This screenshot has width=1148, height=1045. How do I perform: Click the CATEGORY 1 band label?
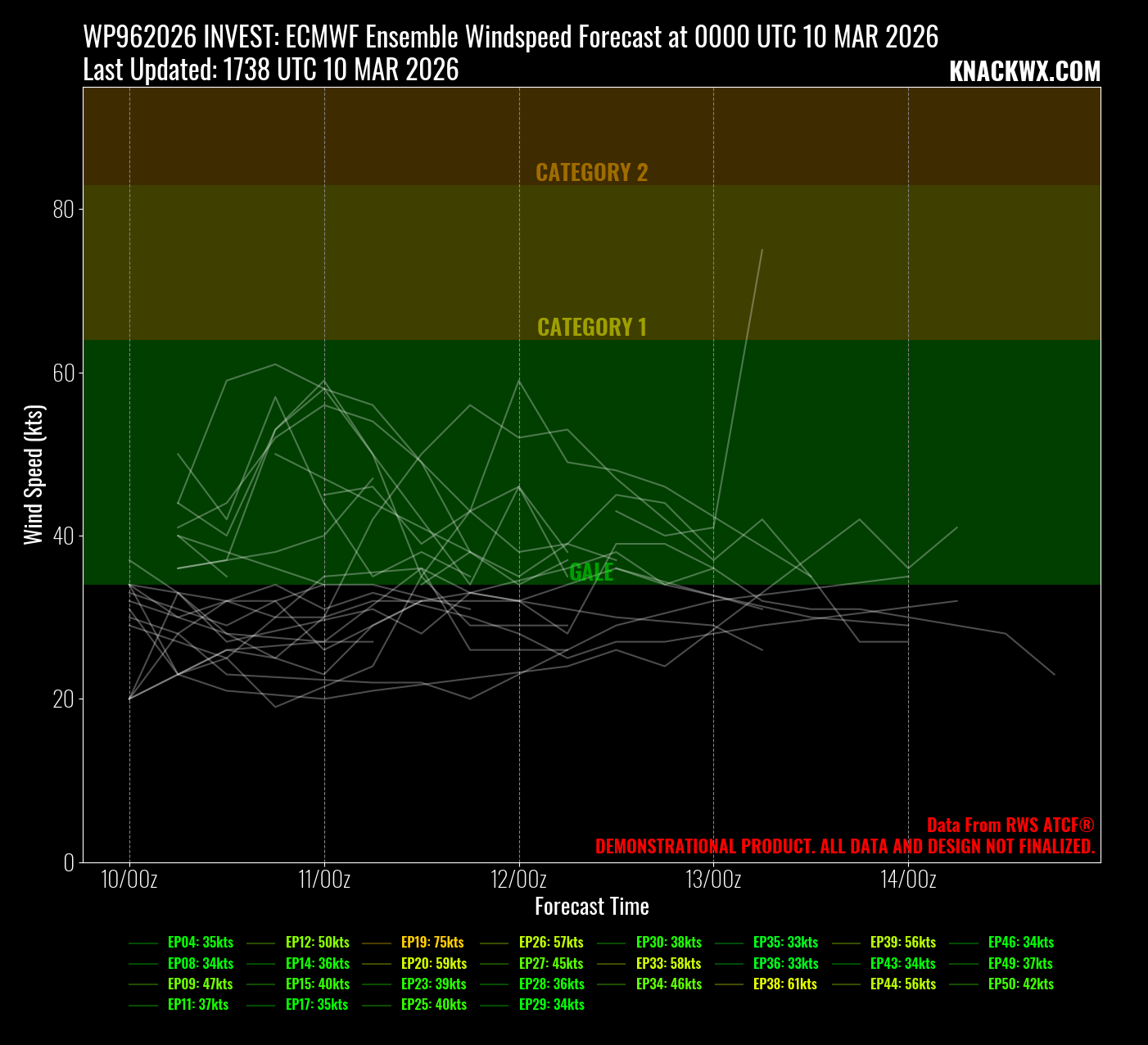(x=591, y=328)
